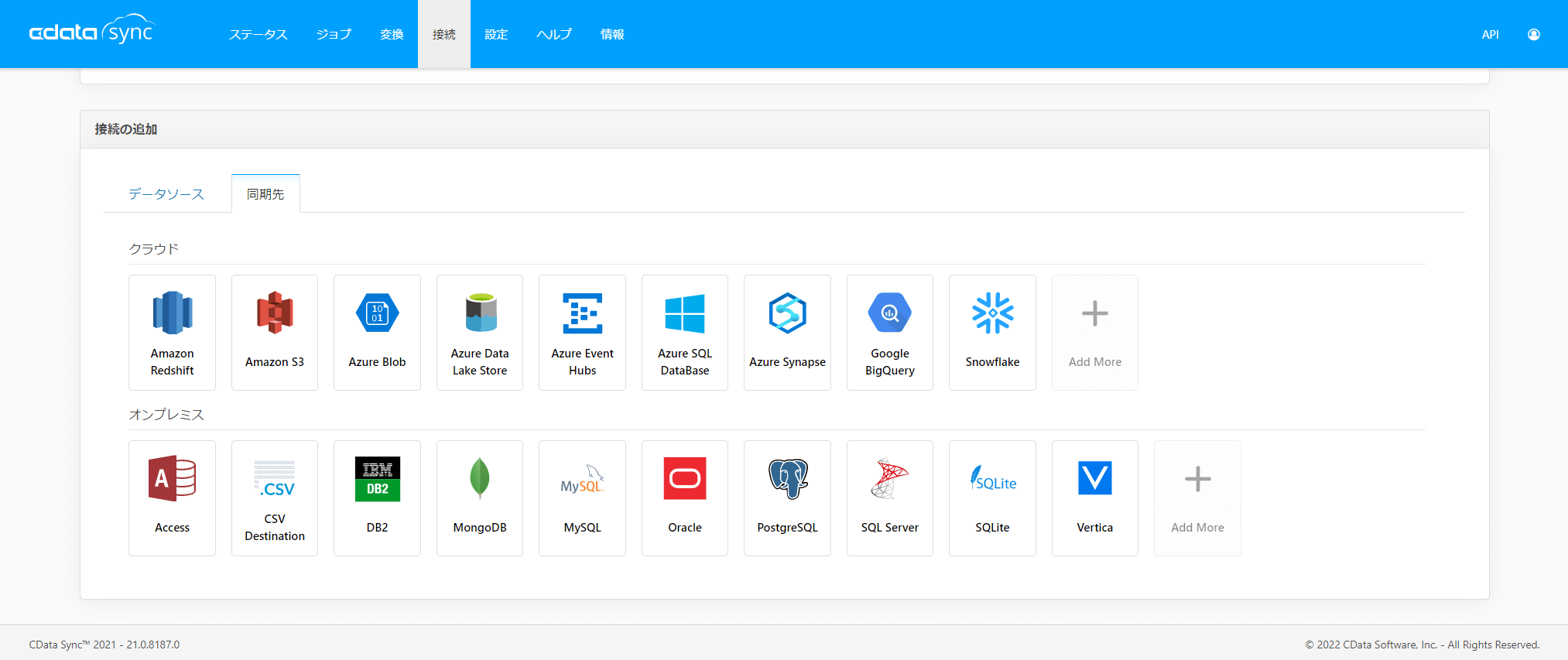Image resolution: width=1568 pixels, height=660 pixels.
Task: Select the Amazon Redshift destination icon
Action: tap(172, 333)
